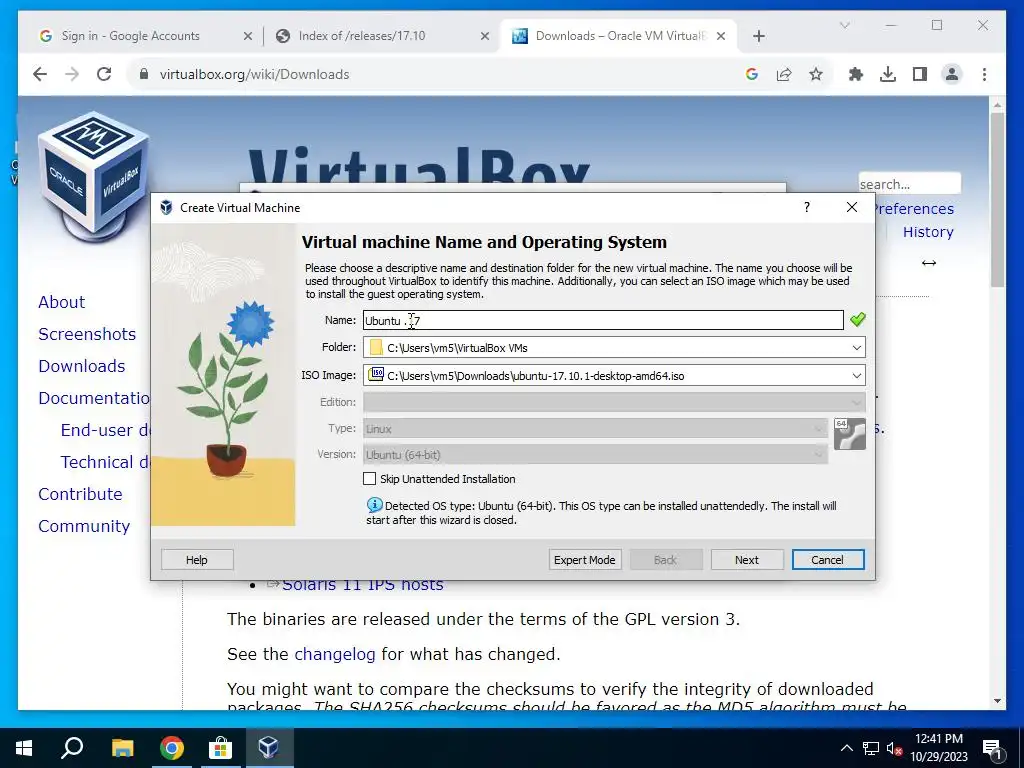The width and height of the screenshot is (1024, 768).
Task: Open the changelog link
Action: (334, 654)
